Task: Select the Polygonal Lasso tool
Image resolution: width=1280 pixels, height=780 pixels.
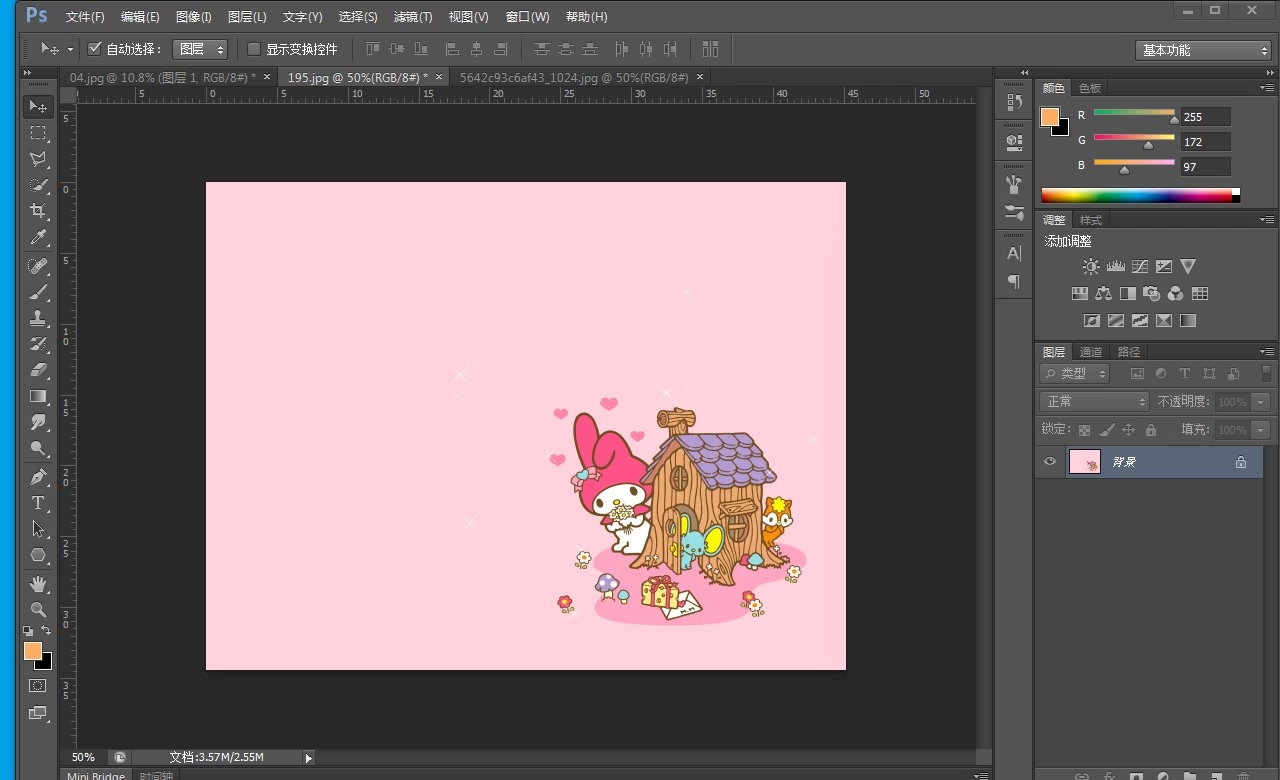Action: [38, 159]
